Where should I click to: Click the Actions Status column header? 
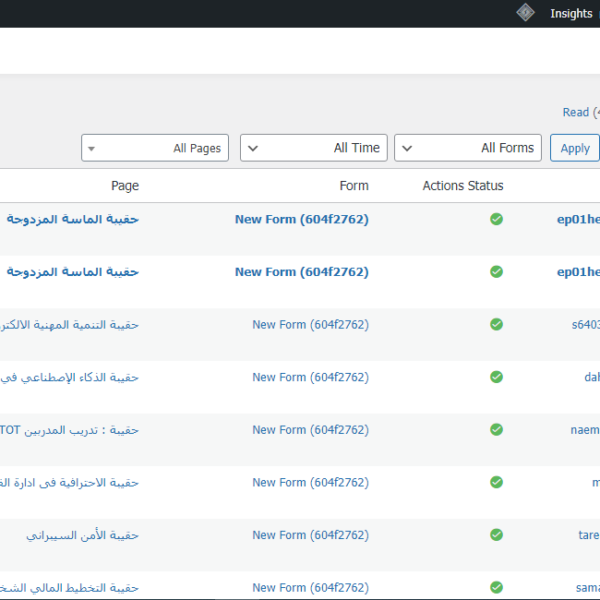click(x=463, y=186)
